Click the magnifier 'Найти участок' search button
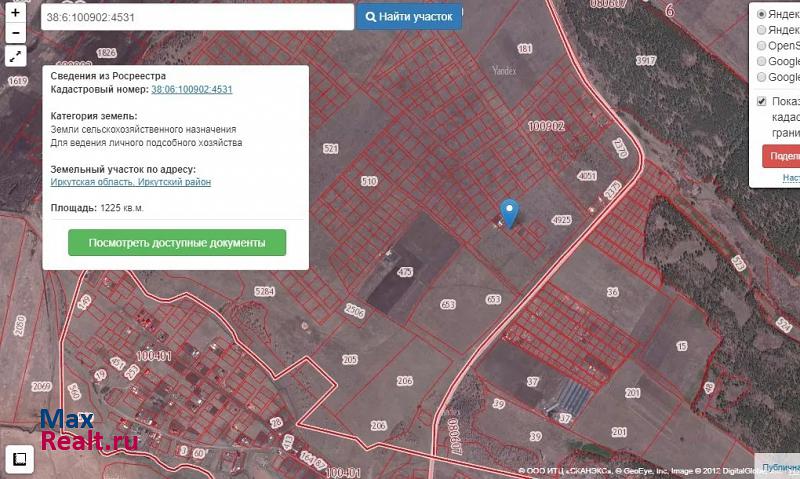 (409, 17)
